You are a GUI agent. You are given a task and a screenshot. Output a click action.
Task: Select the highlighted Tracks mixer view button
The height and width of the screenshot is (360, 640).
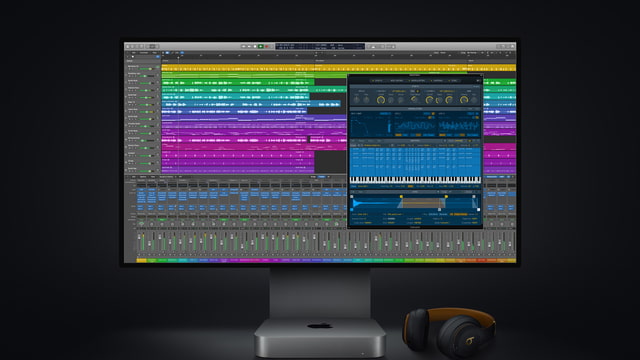[322, 177]
